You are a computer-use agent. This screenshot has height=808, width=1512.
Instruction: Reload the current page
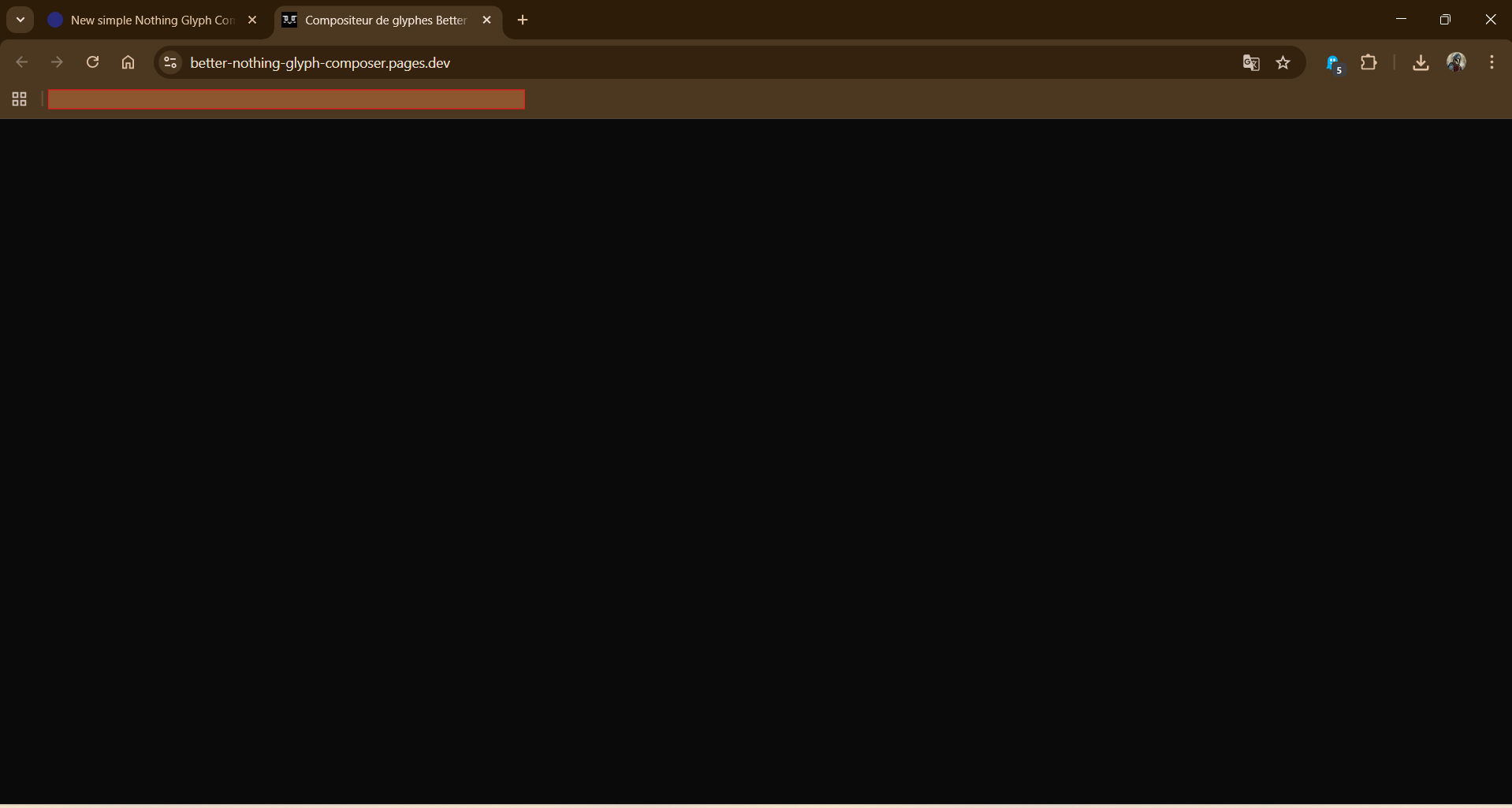tap(92, 62)
